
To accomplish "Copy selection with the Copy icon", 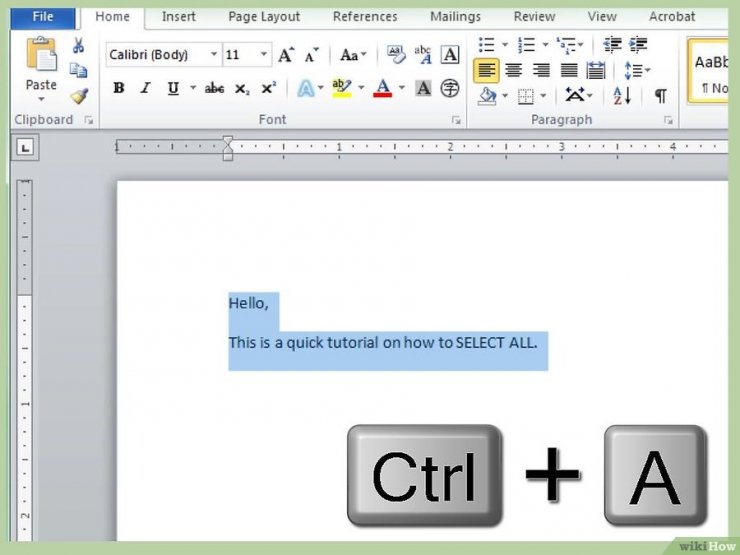I will click(78, 70).
